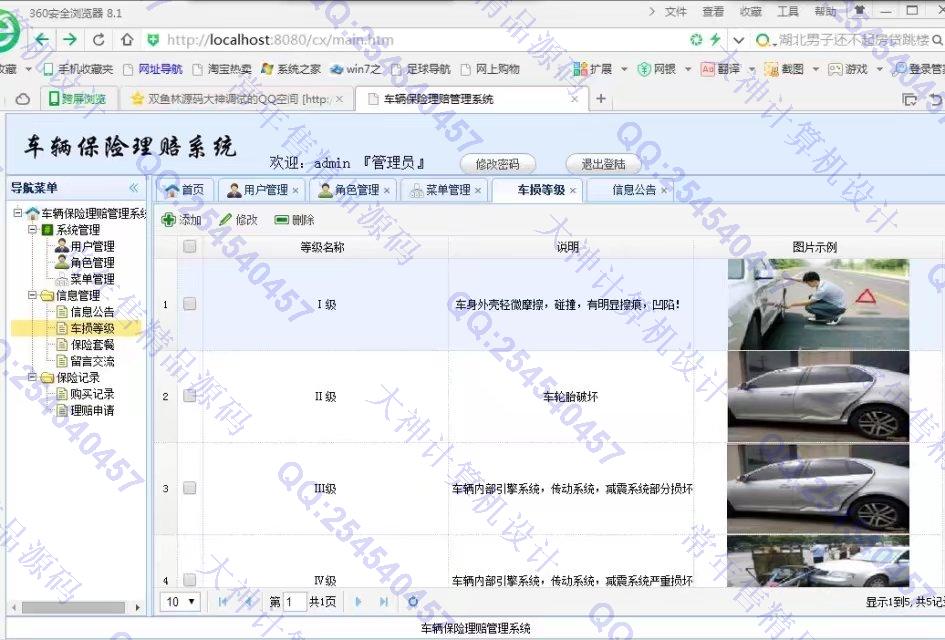Check the row checkbox for Ⅰ级
Viewport: 945px width, 640px height.
pyautogui.click(x=189, y=304)
